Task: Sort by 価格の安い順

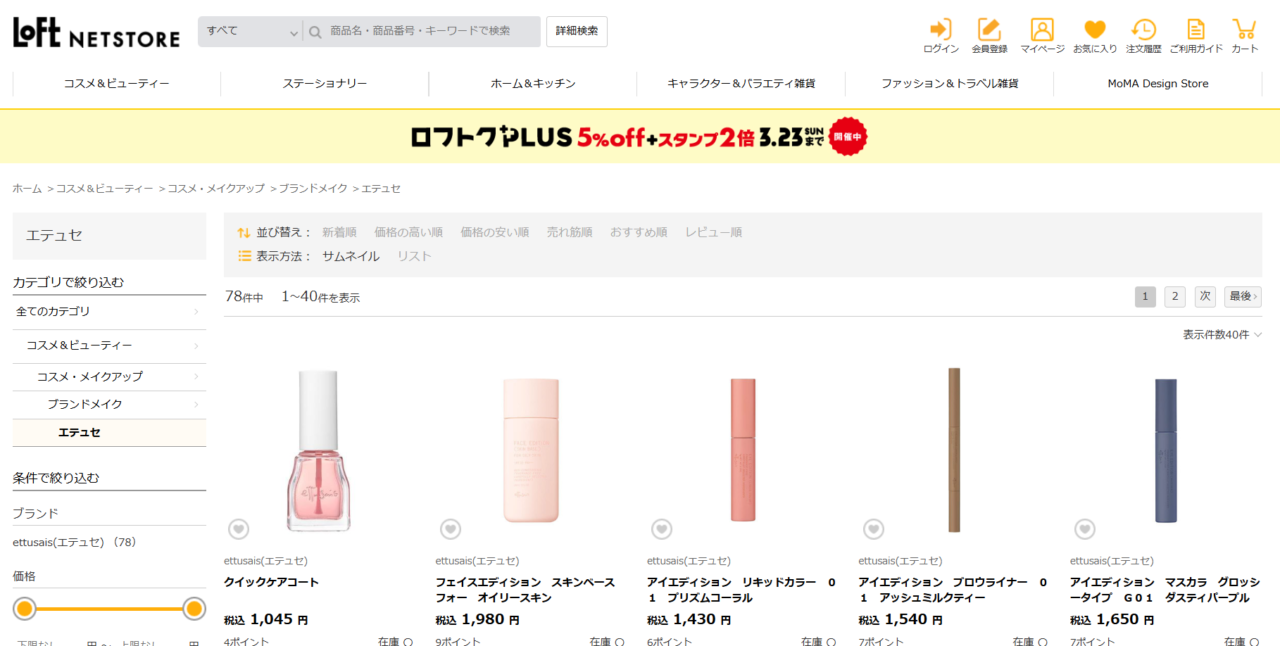Action: pyautogui.click(x=494, y=232)
